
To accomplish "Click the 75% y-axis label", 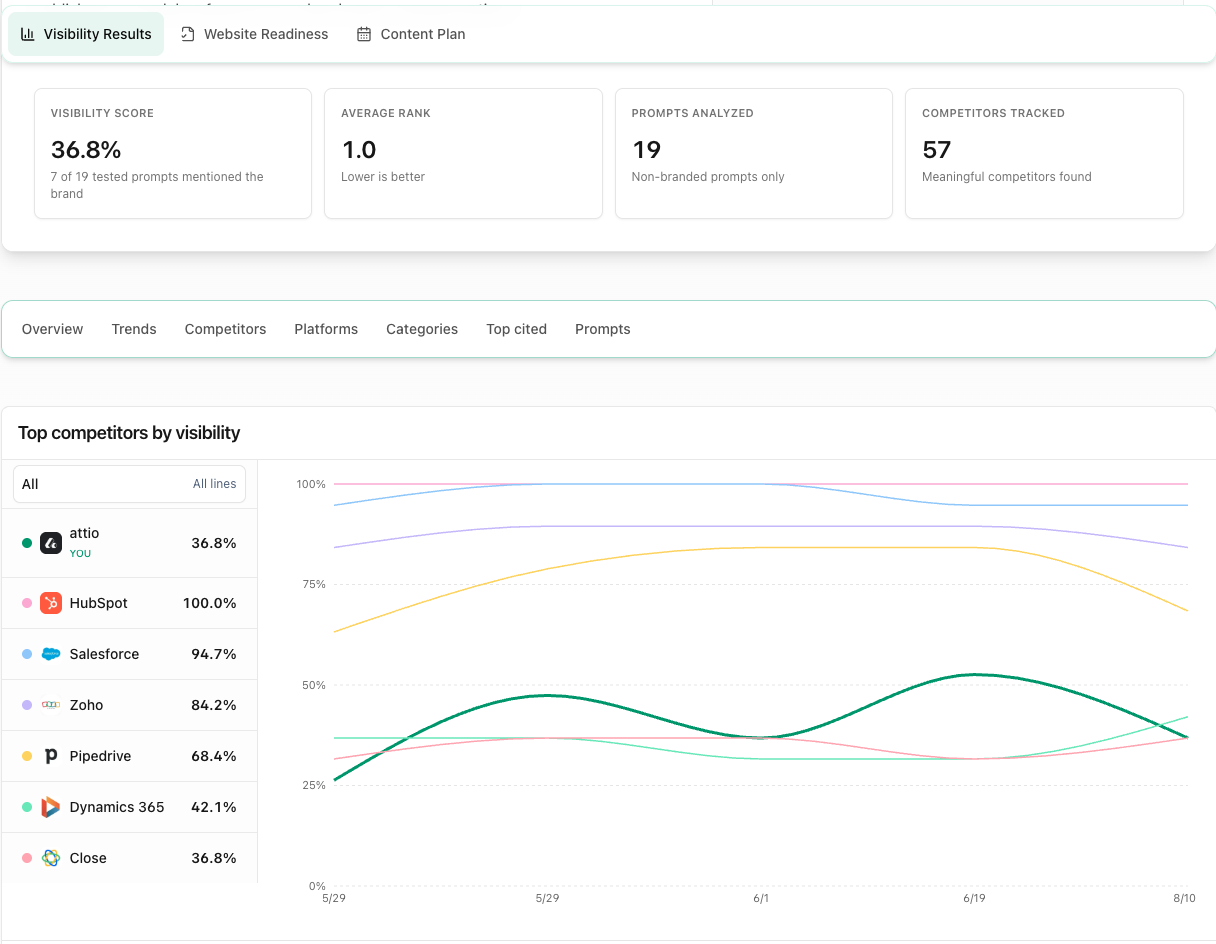I will (x=314, y=584).
